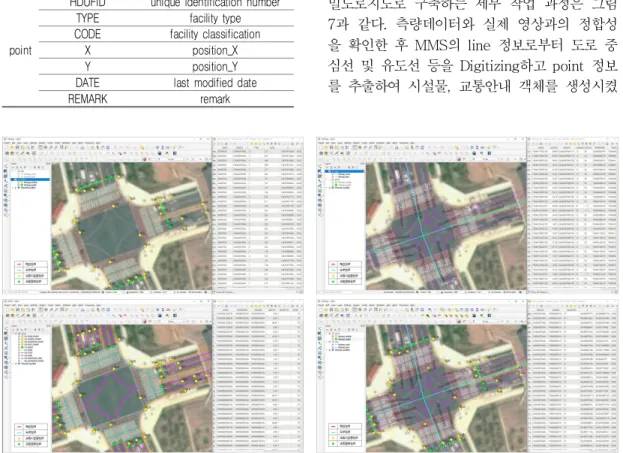This screenshot has width=623, height=453.
Task: Select the 'CODE' cell in the table
Action: (87, 34)
